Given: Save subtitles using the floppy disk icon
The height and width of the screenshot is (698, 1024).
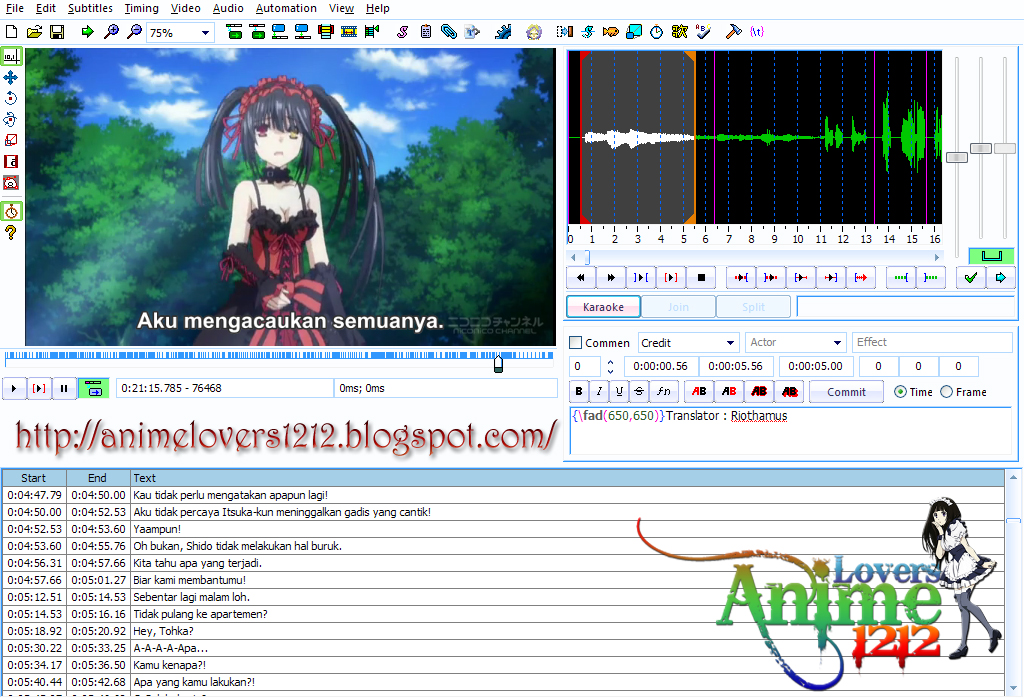Looking at the screenshot, I should (x=57, y=31).
